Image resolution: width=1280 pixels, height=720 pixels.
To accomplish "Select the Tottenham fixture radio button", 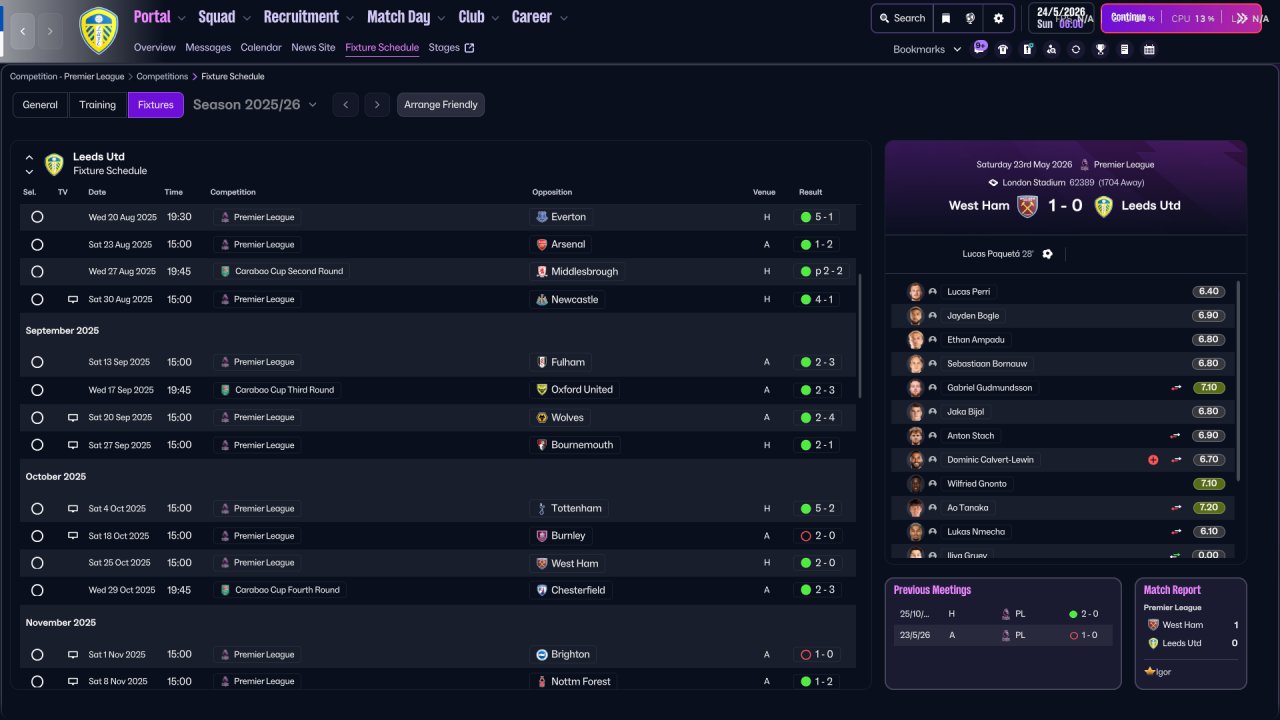I will [x=37, y=508].
